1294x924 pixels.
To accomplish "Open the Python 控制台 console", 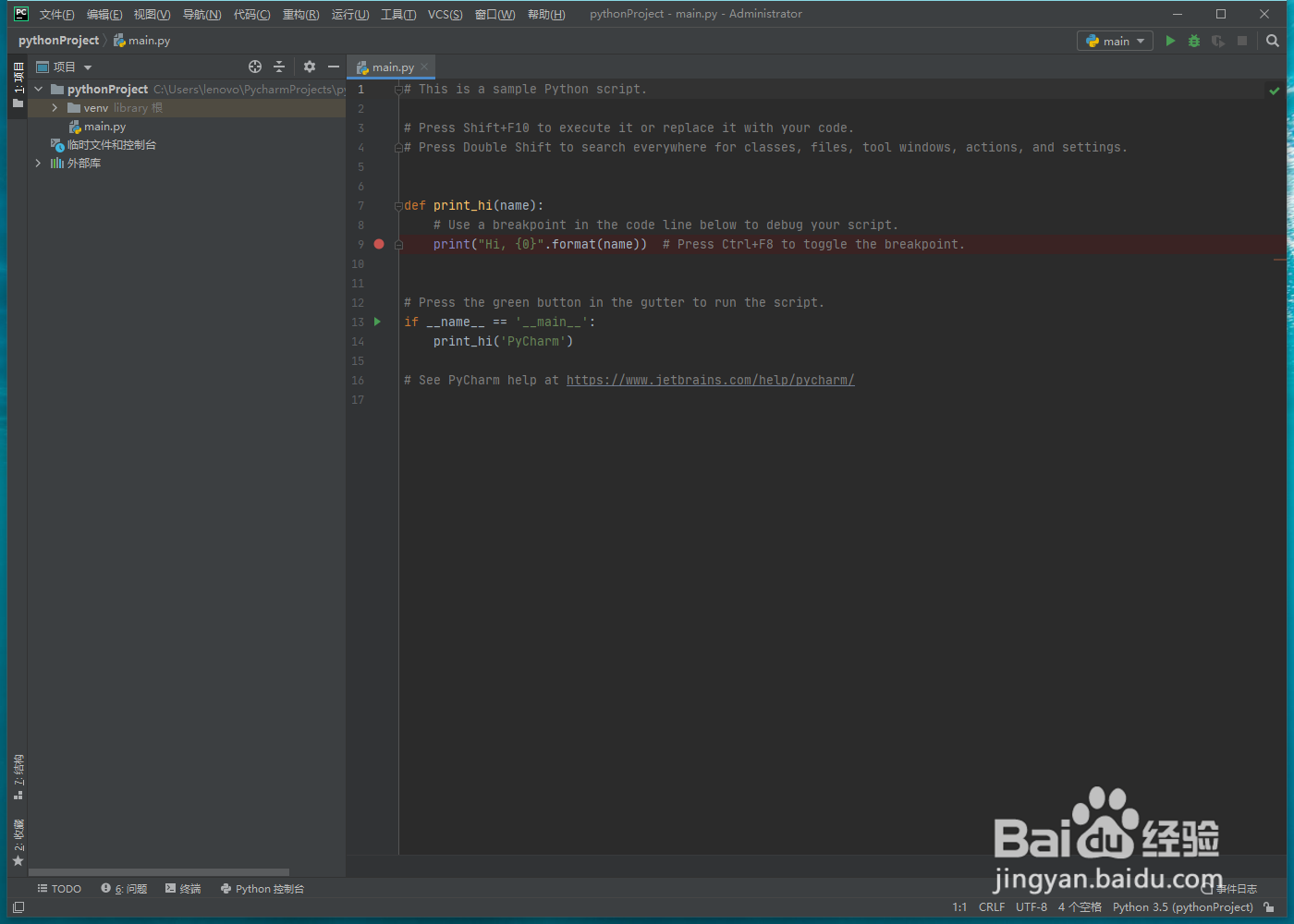I will pyautogui.click(x=262, y=889).
